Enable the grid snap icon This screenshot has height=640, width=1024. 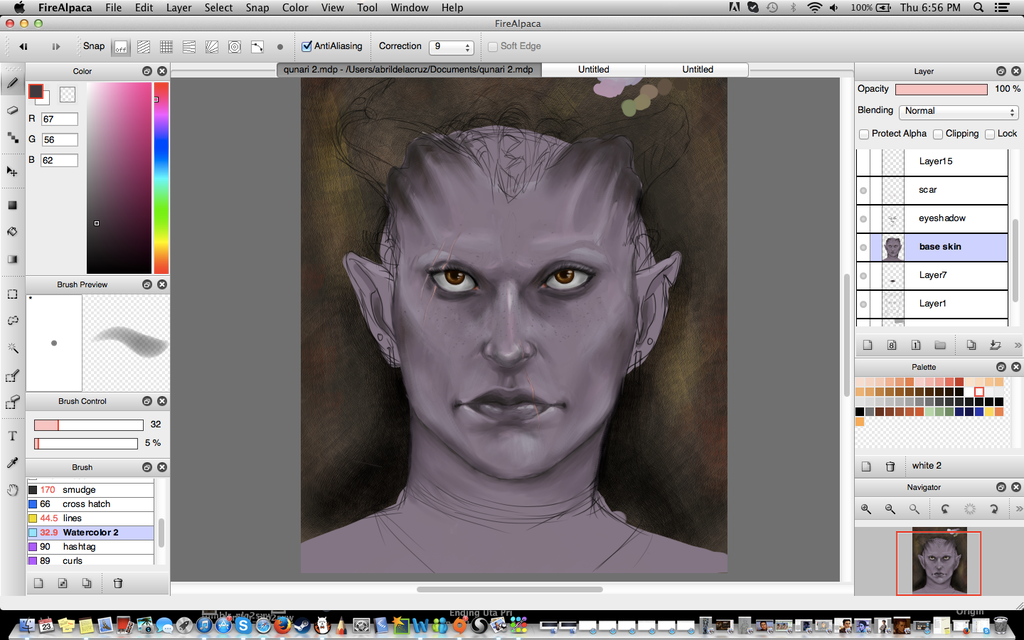[166, 47]
